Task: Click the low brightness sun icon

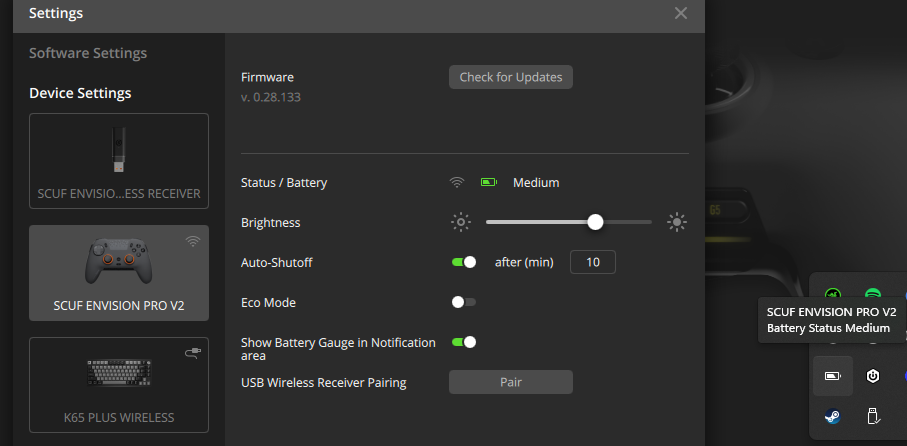Action: [x=460, y=223]
